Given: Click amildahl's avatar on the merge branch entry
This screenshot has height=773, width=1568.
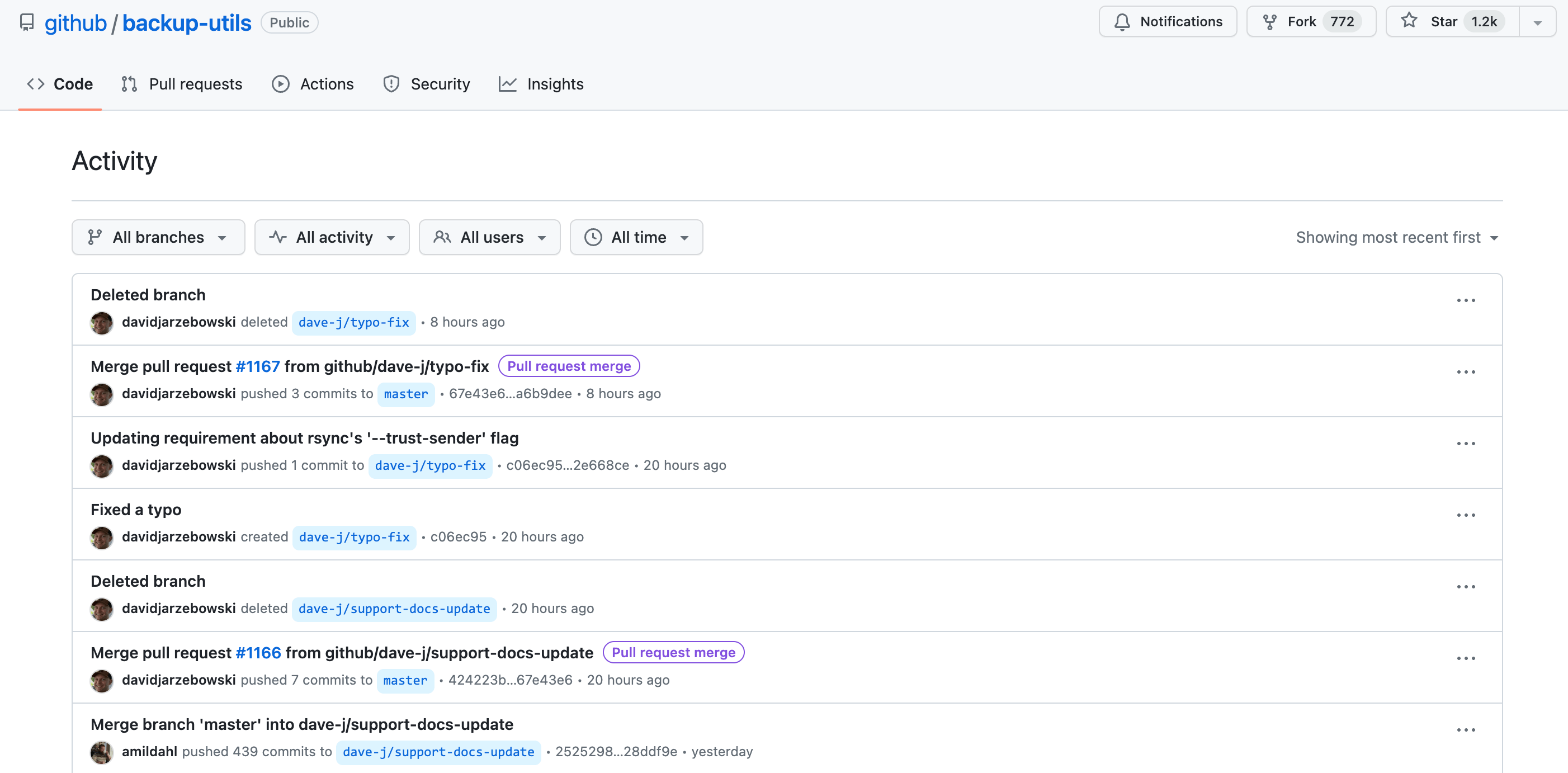Looking at the screenshot, I should coord(102,752).
